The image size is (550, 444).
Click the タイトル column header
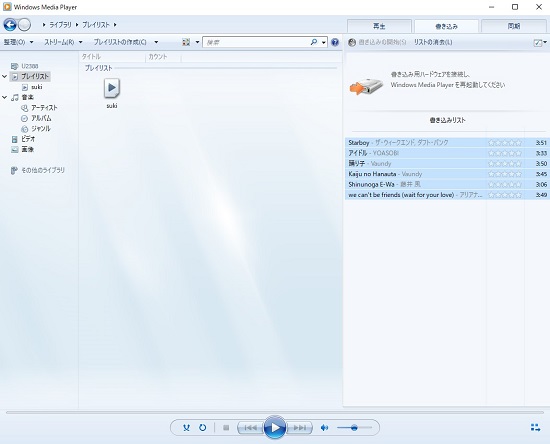(91, 56)
